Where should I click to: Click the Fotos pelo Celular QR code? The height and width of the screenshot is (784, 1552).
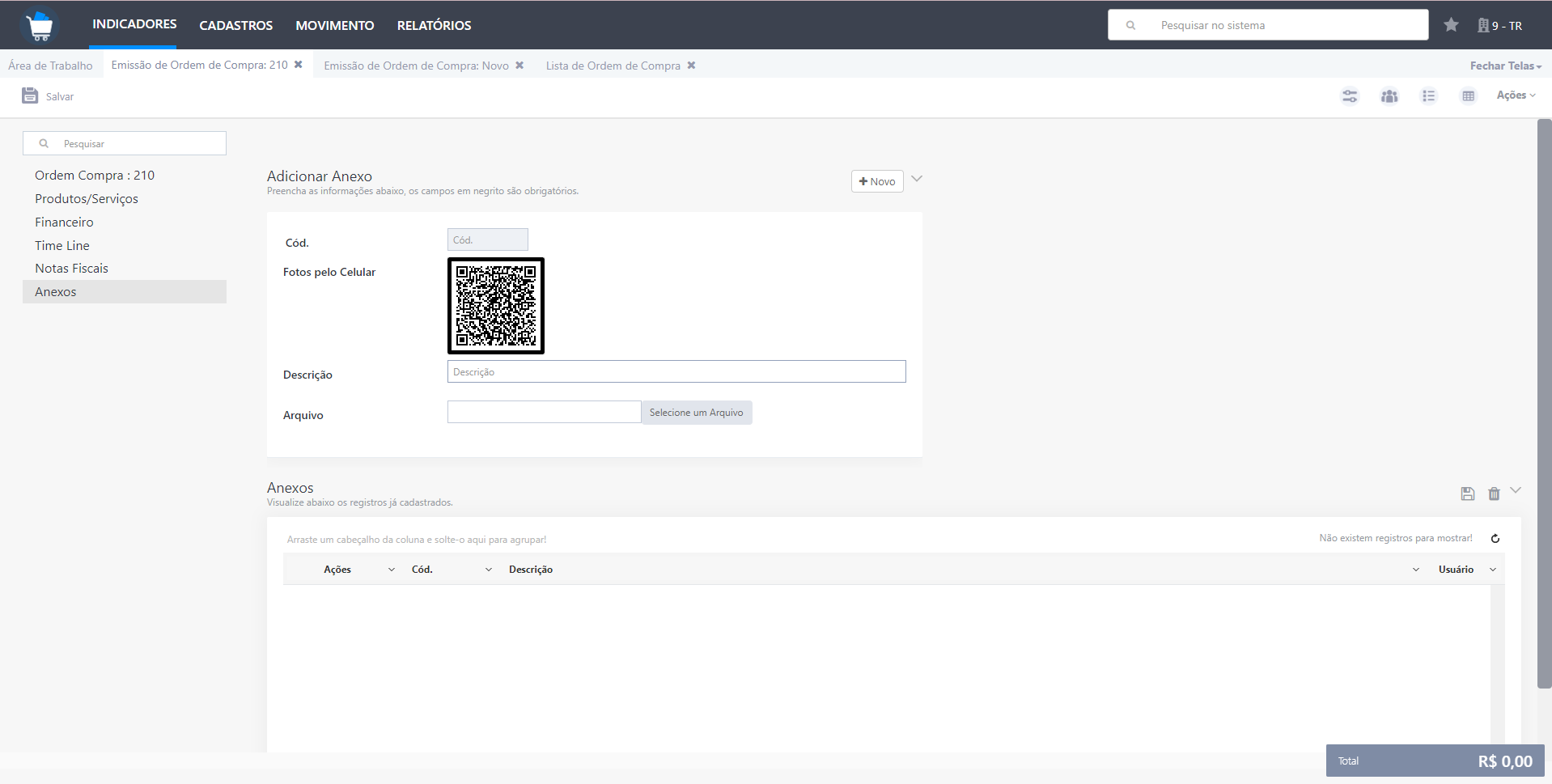(x=496, y=306)
